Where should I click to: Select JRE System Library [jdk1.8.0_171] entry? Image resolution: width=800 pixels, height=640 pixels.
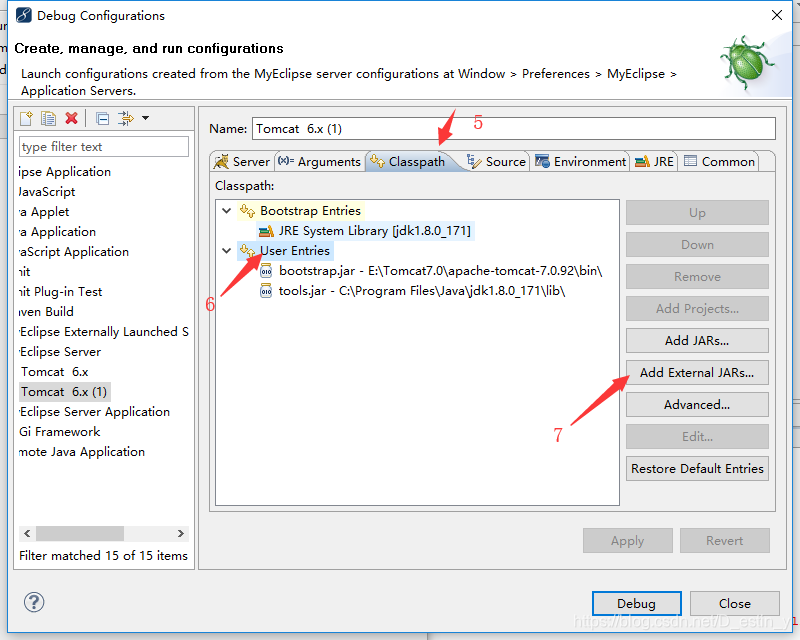tap(374, 231)
